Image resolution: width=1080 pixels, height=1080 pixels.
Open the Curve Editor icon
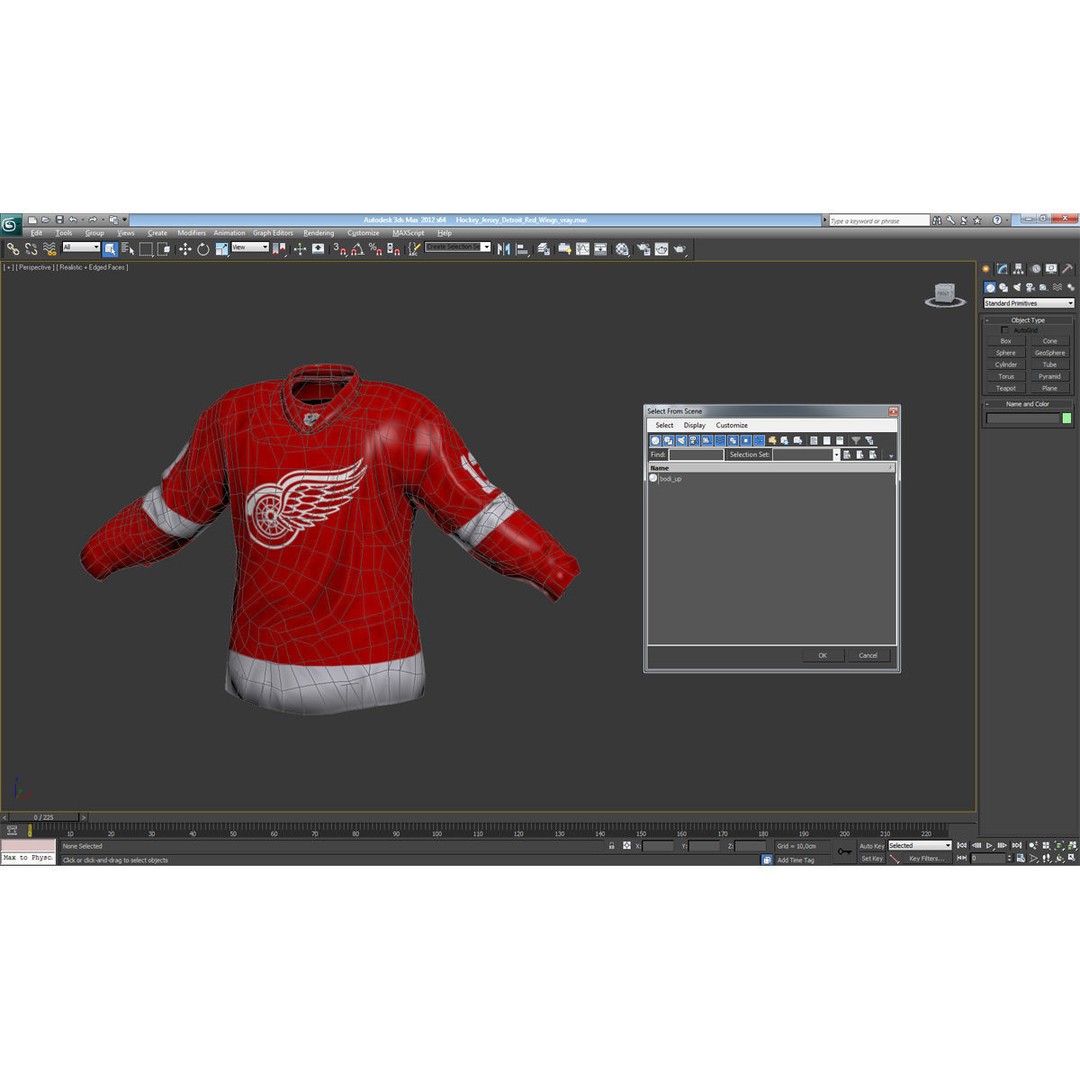[x=583, y=249]
